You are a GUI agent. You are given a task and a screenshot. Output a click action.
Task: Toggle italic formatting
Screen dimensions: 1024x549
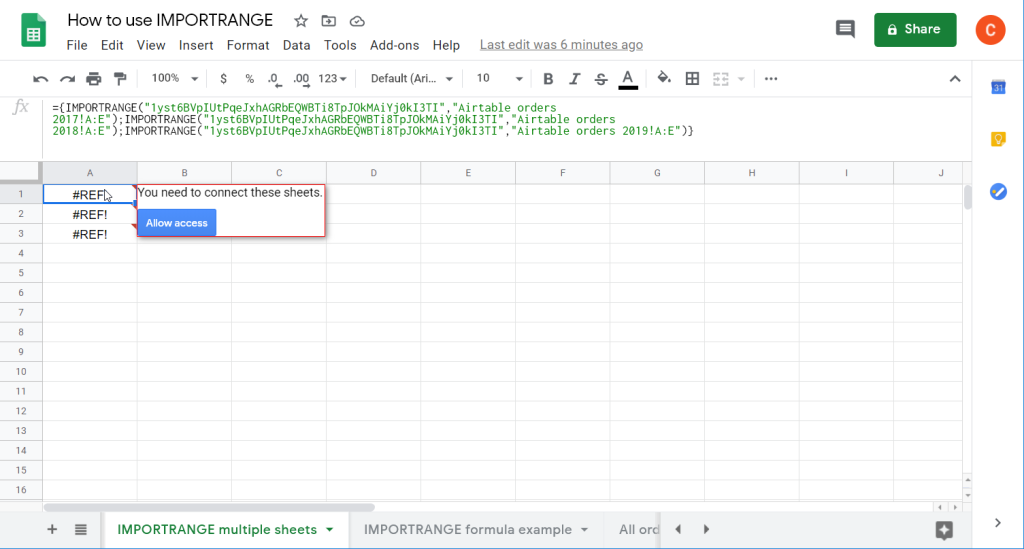[574, 79]
